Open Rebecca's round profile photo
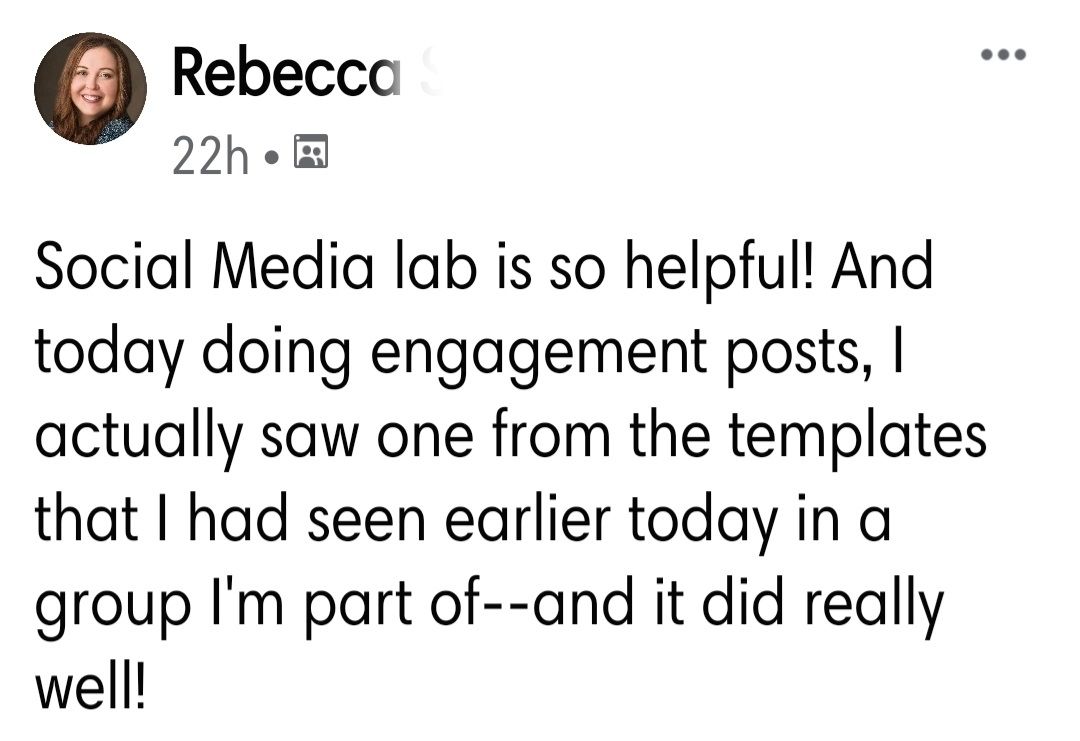The image size is (1080, 741). click(90, 89)
